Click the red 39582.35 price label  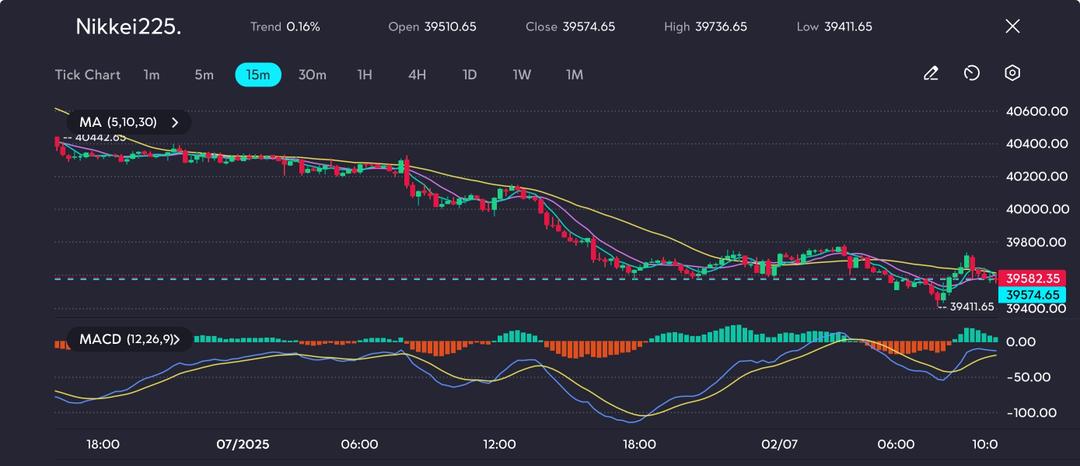[x=1033, y=278]
